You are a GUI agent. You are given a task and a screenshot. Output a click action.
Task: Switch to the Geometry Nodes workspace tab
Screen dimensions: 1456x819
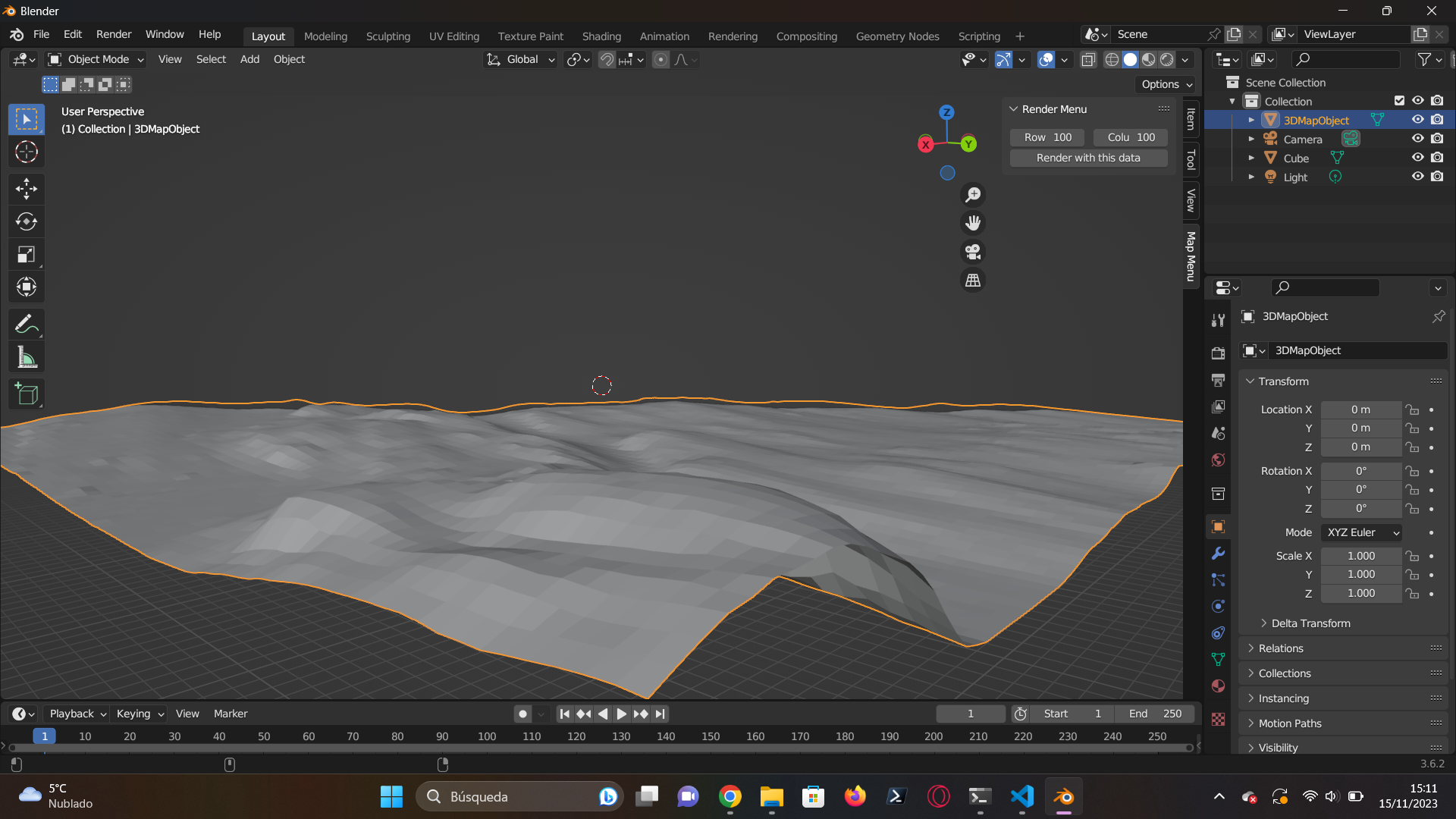897,36
